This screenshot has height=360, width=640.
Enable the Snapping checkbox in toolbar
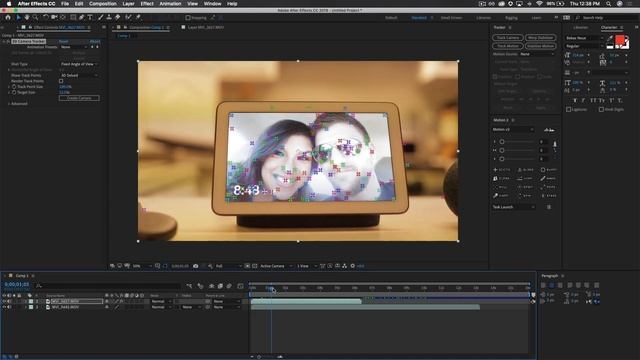click(x=188, y=18)
